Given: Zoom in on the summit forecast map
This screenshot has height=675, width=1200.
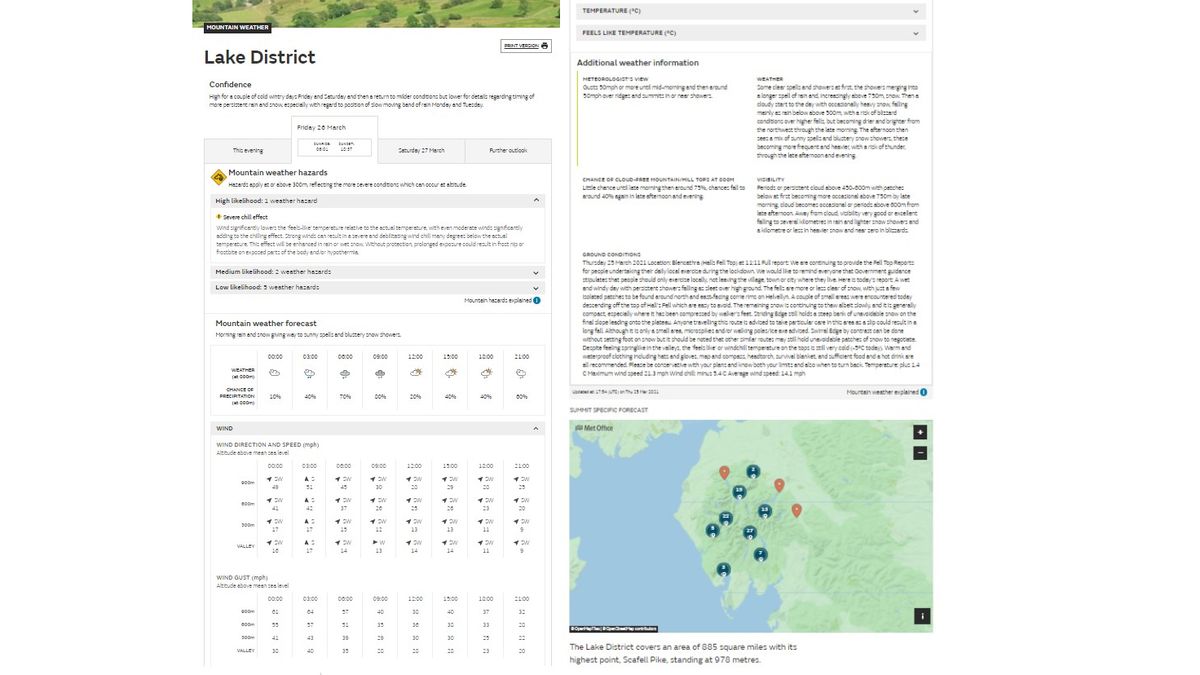Looking at the screenshot, I should point(919,432).
